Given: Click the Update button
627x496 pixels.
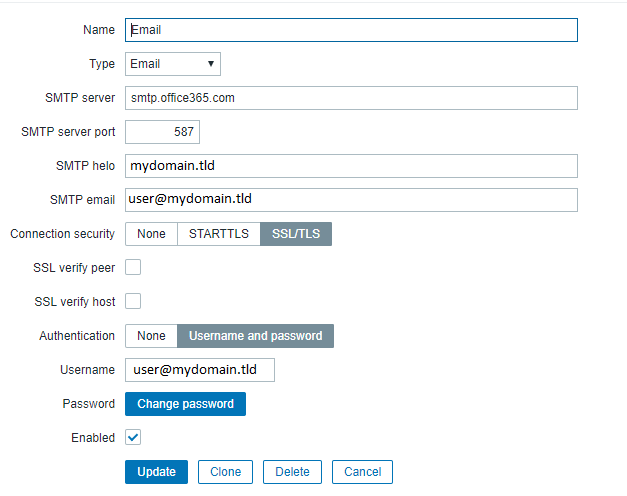Looking at the screenshot, I should [156, 472].
